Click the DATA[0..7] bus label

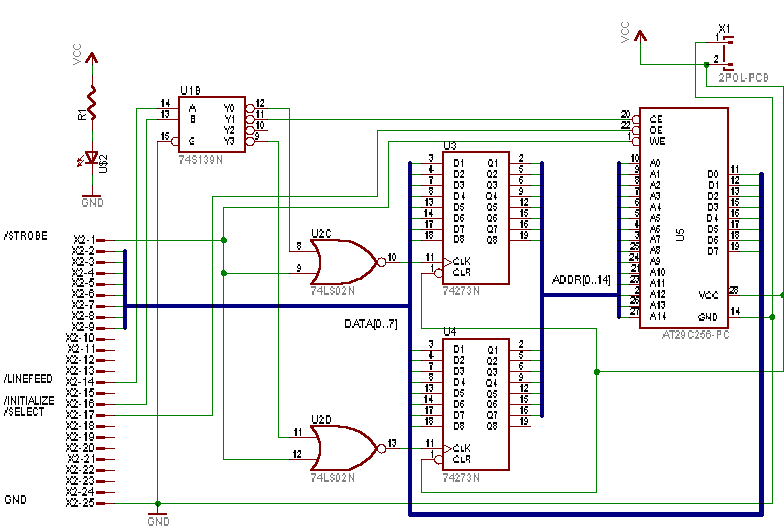pos(370,324)
